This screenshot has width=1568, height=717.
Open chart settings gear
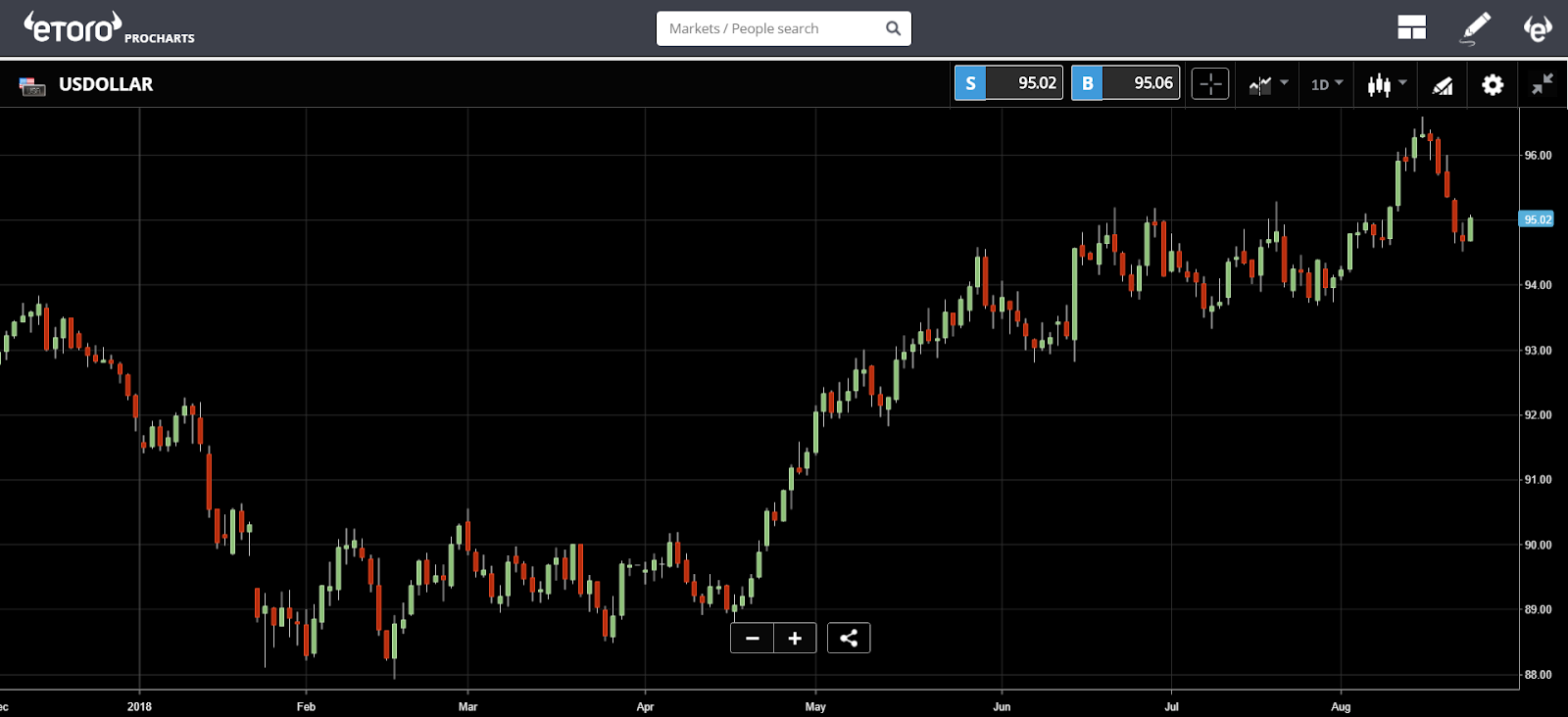1492,85
